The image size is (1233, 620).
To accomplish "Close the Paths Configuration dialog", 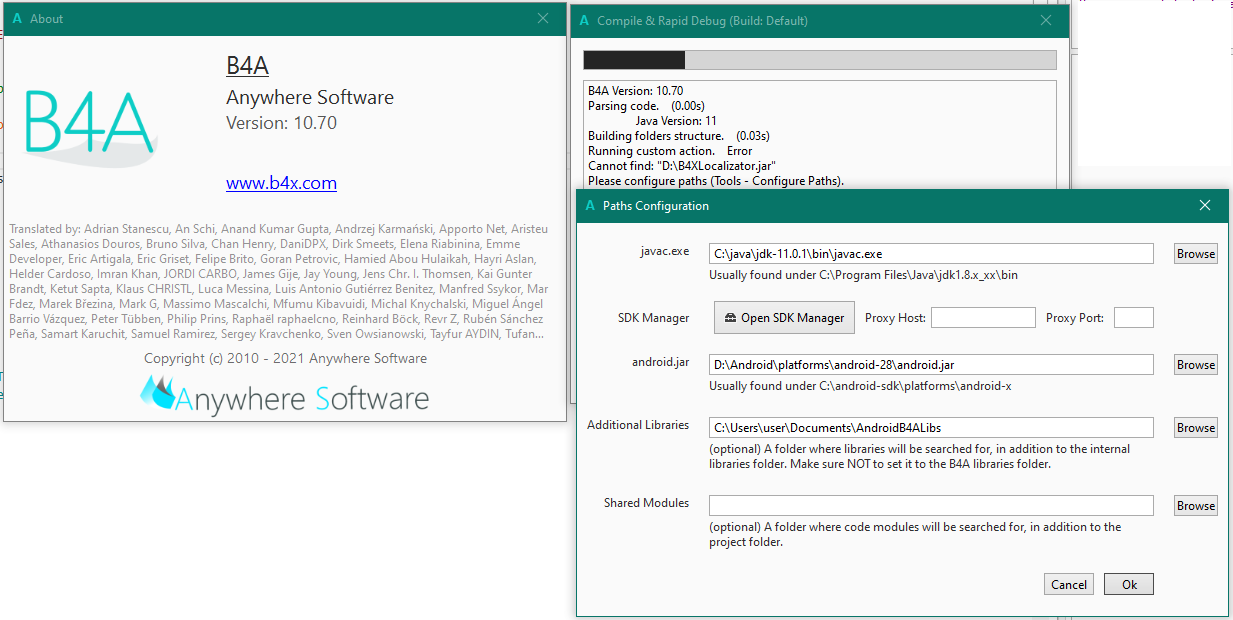I will pyautogui.click(x=1205, y=206).
